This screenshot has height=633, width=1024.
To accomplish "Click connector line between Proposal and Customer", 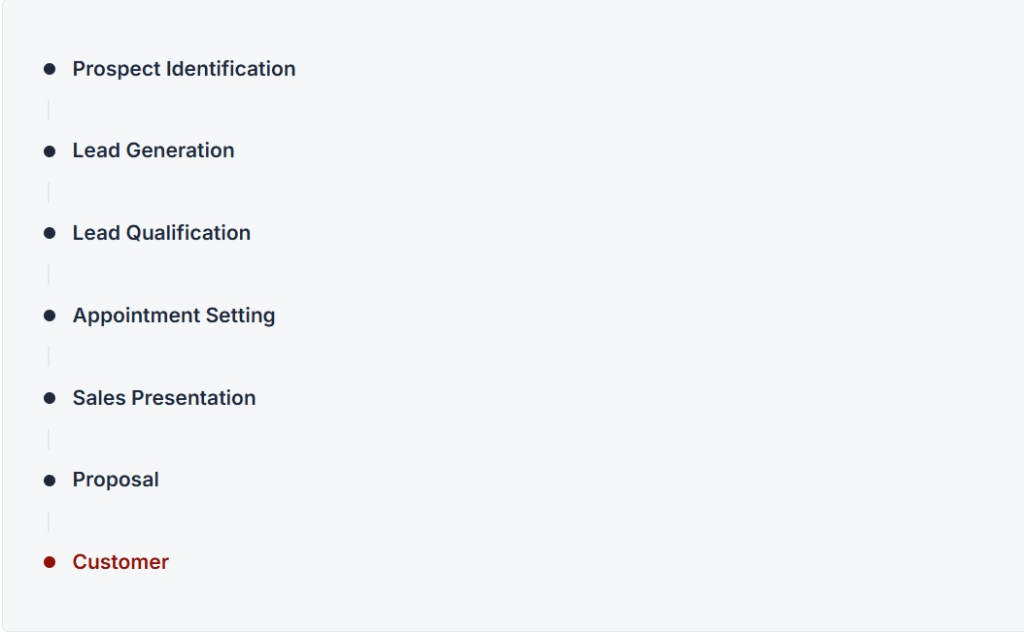I will [x=48, y=521].
